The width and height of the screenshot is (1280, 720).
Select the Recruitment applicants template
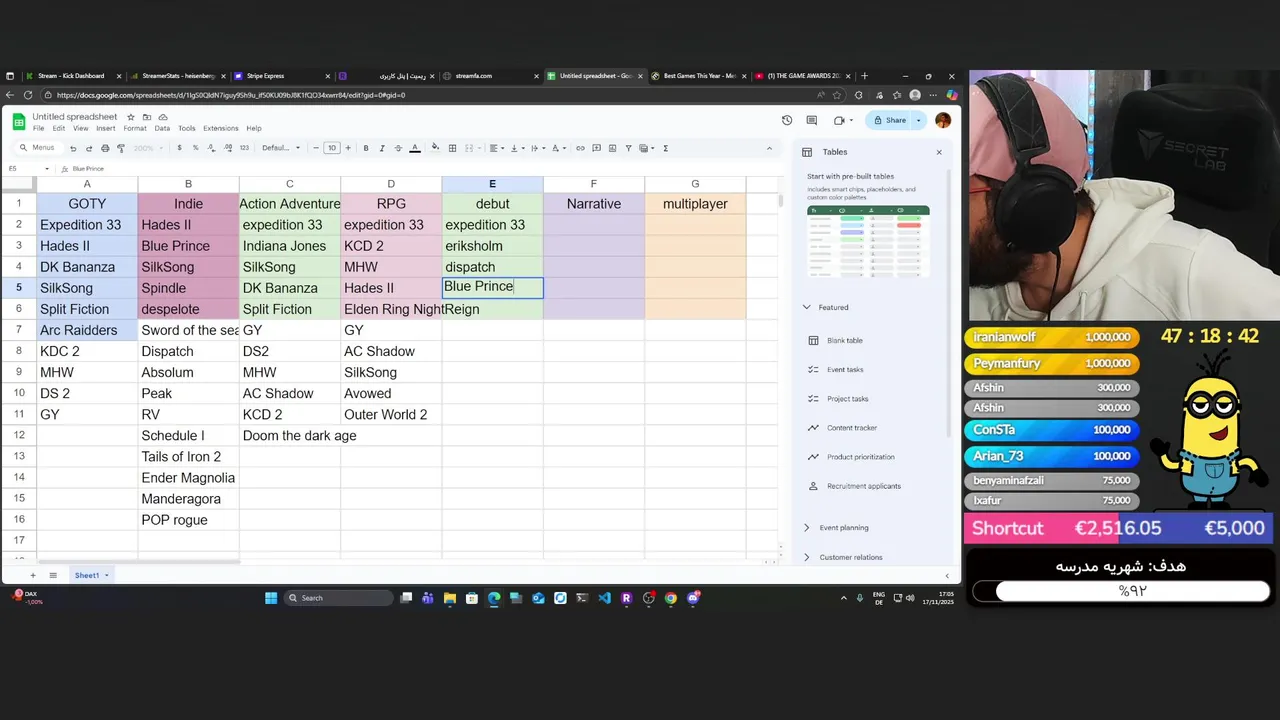click(863, 486)
